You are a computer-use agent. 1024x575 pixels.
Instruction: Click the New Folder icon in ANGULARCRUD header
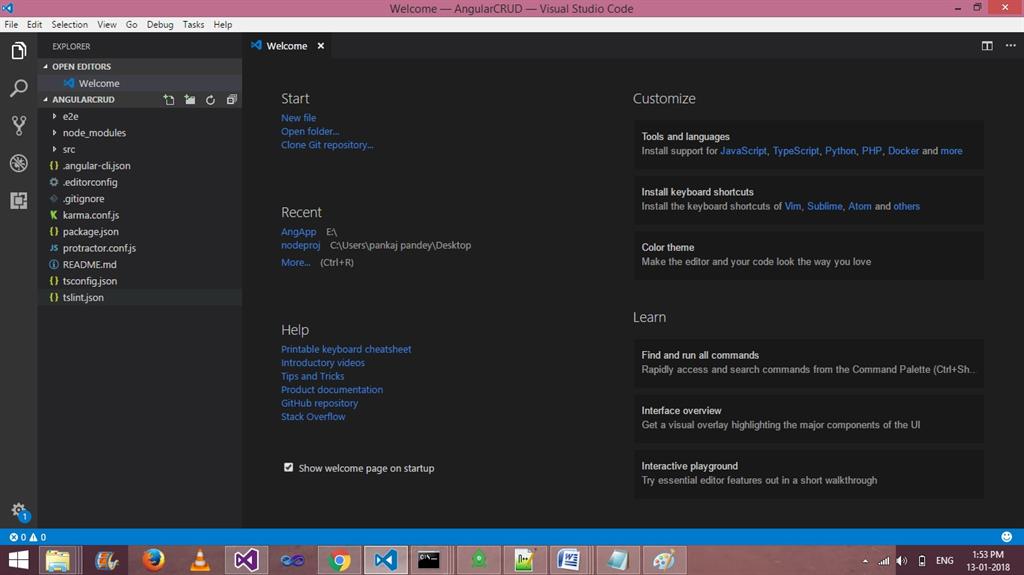[189, 100]
